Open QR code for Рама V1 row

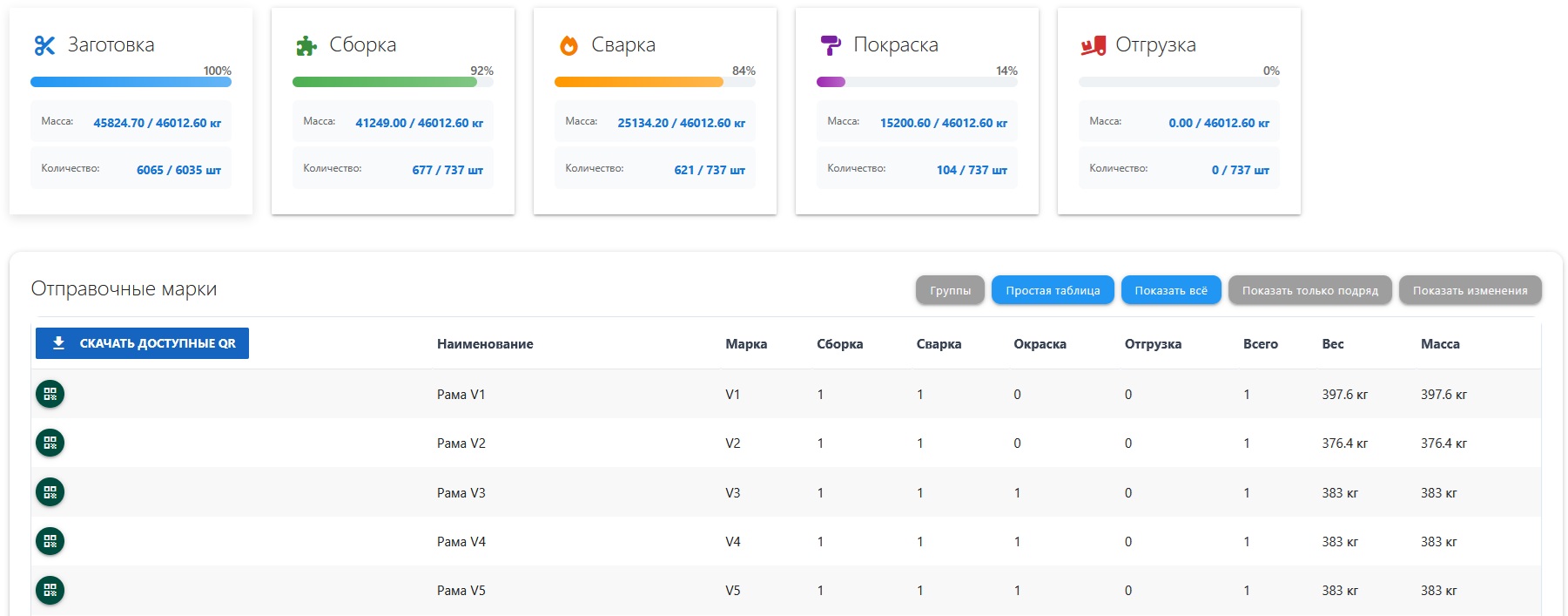click(50, 394)
